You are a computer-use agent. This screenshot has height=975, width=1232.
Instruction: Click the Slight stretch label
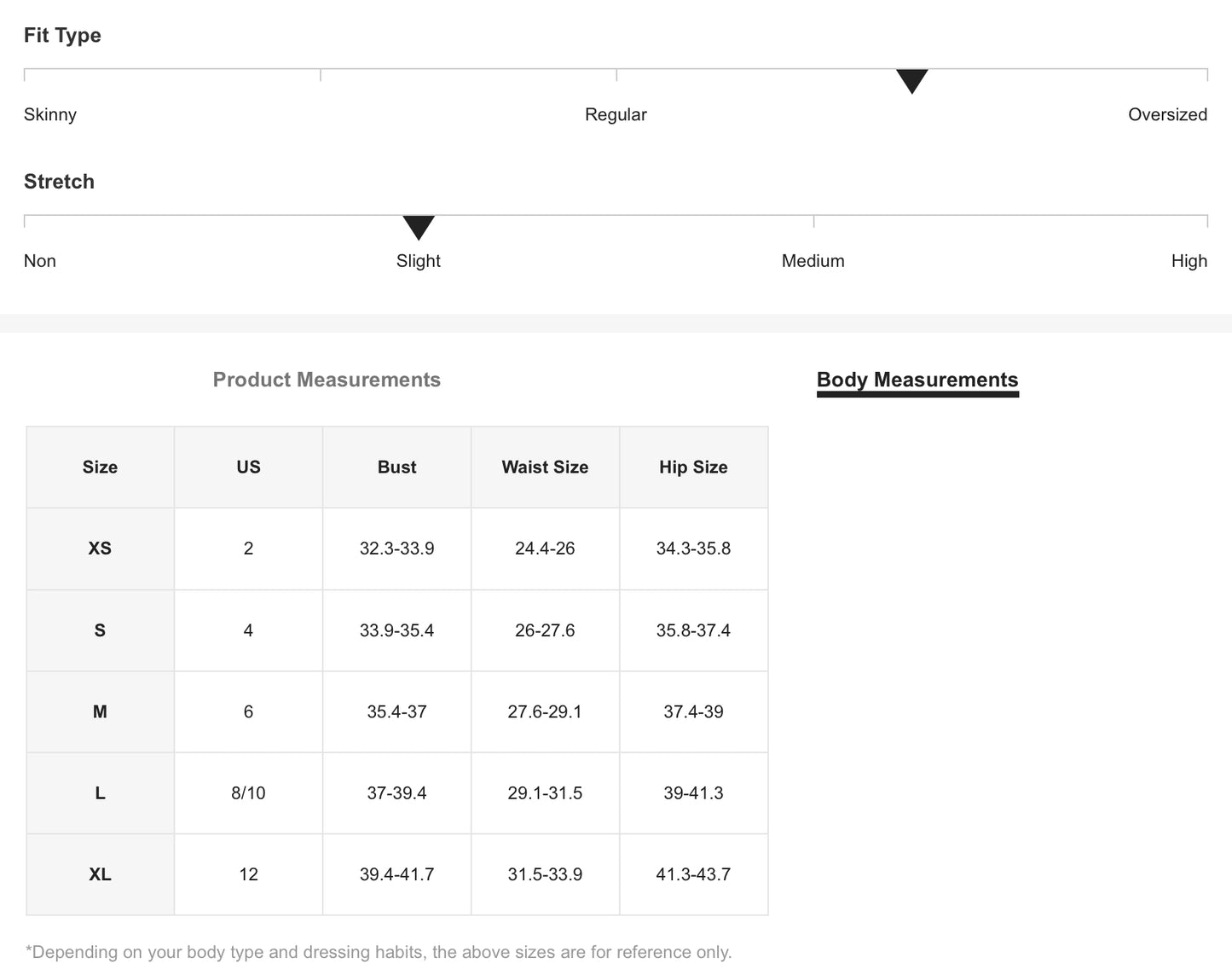pyautogui.click(x=419, y=261)
